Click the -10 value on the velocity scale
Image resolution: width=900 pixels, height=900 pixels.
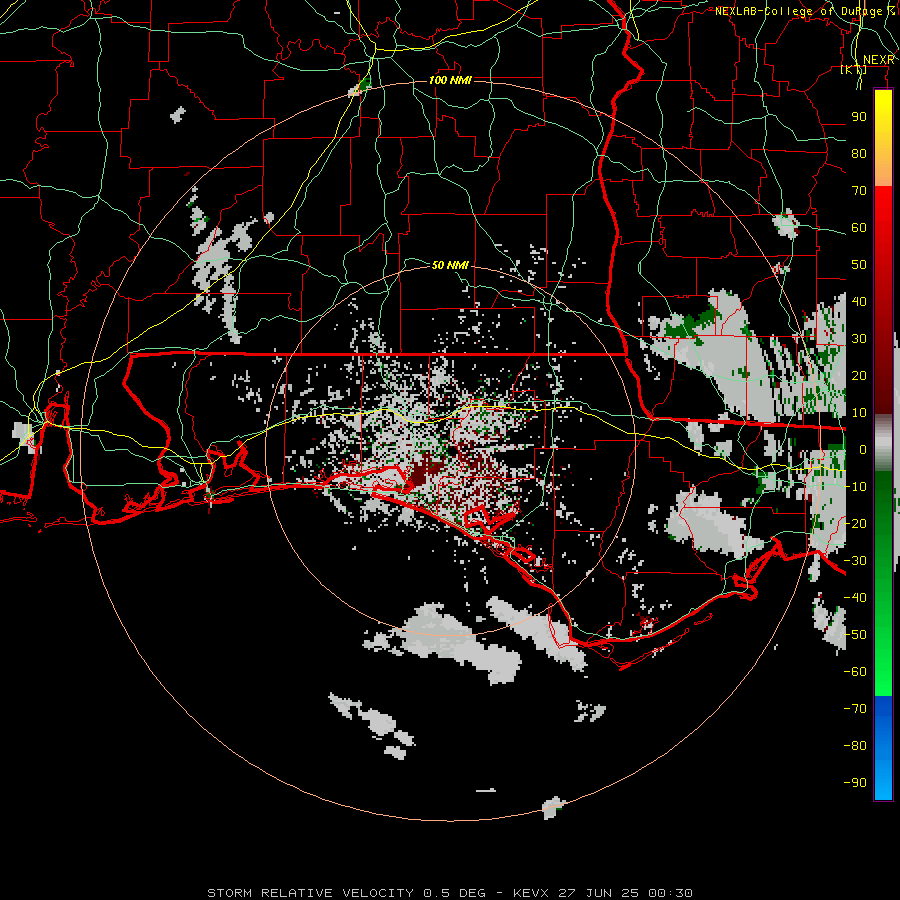[x=855, y=487]
